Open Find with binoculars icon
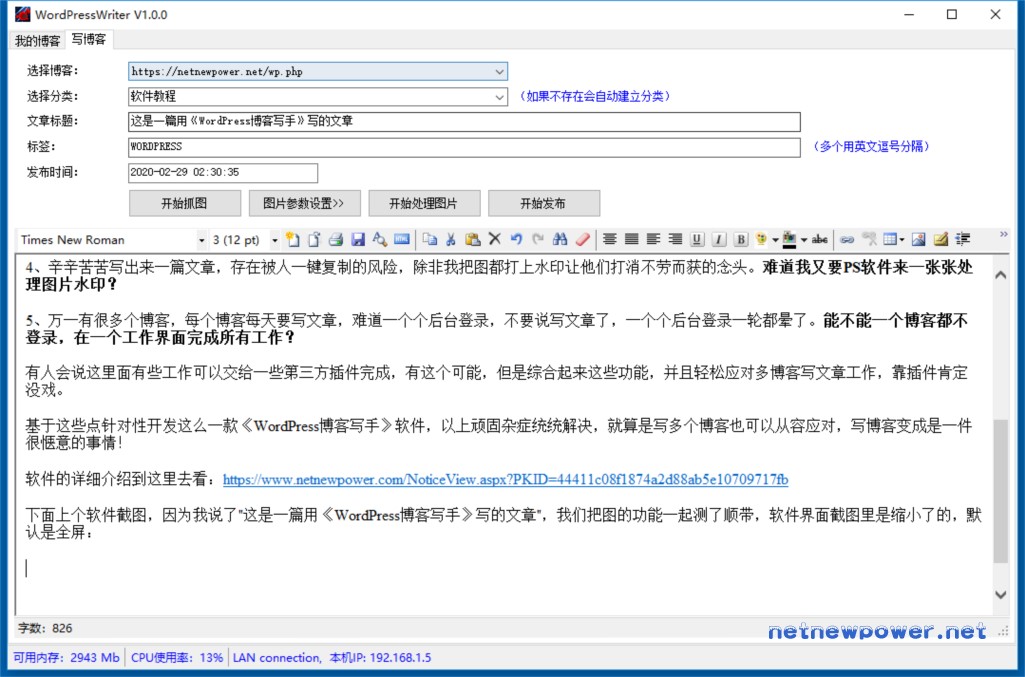The height and width of the screenshot is (677, 1025). tap(560, 239)
